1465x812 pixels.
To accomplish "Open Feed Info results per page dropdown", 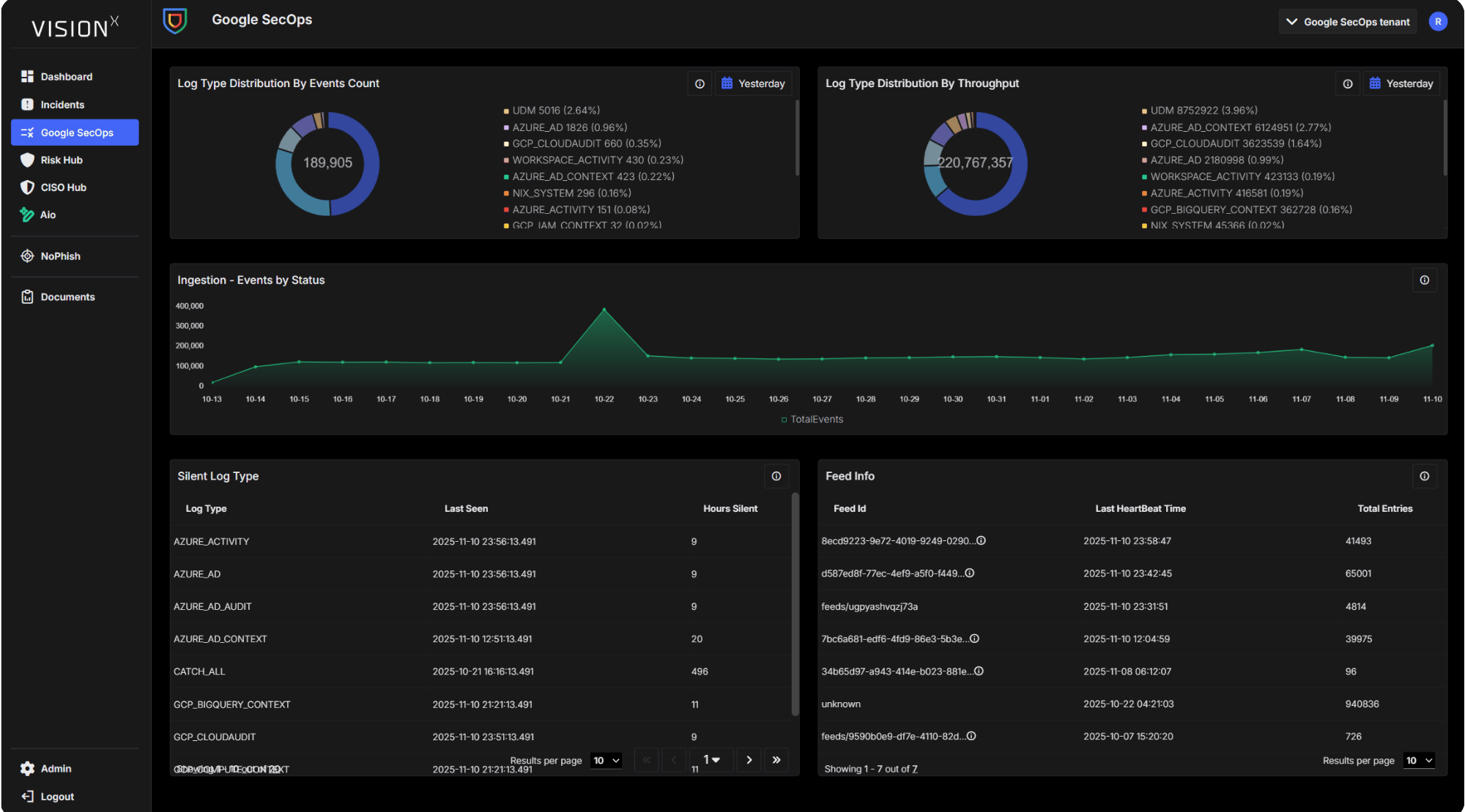I will [1419, 761].
